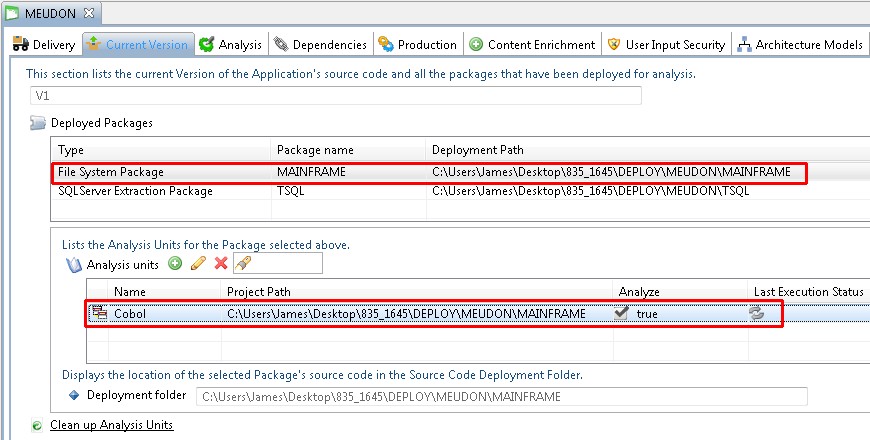Open the Dependencies tab
870x440 pixels.
pos(320,44)
